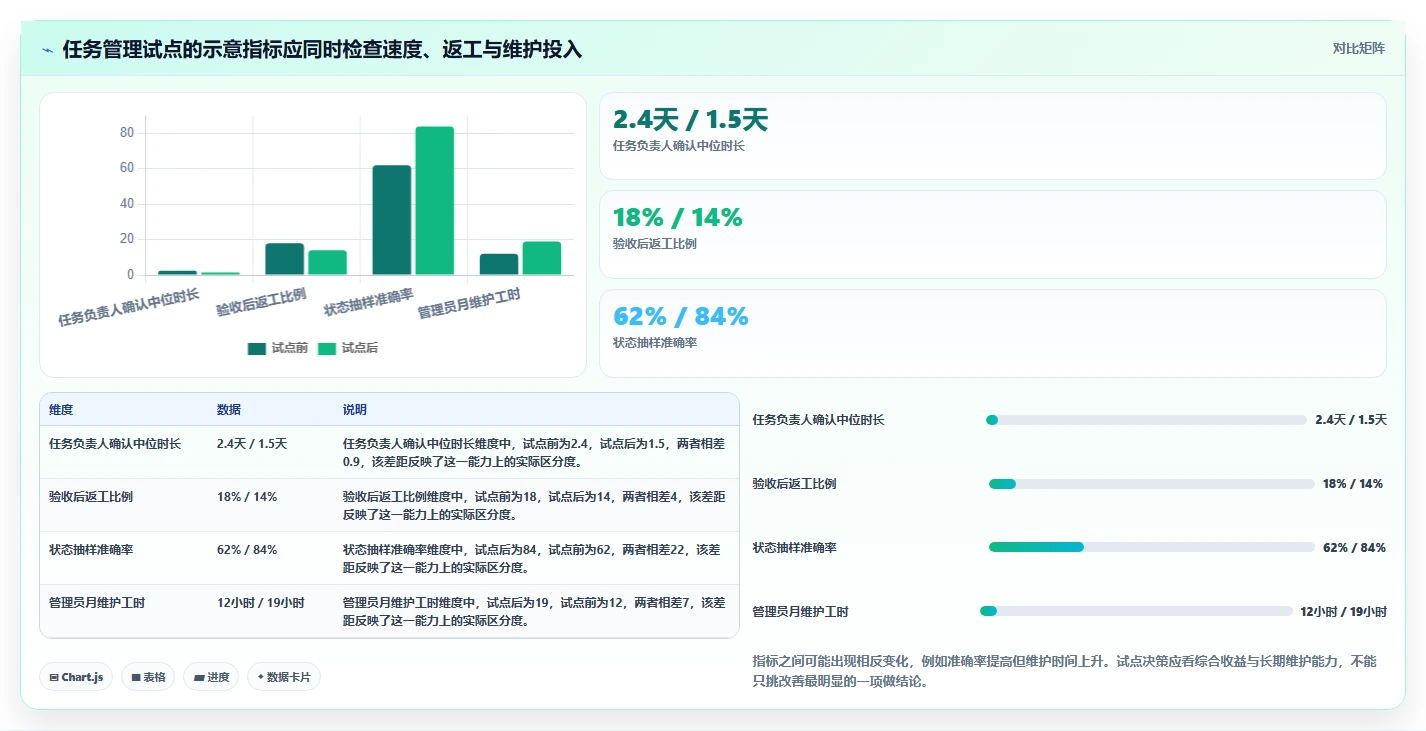The height and width of the screenshot is (731, 1426).
Task: Click table cell 2.4天 / 1.5天
Action: point(252,444)
